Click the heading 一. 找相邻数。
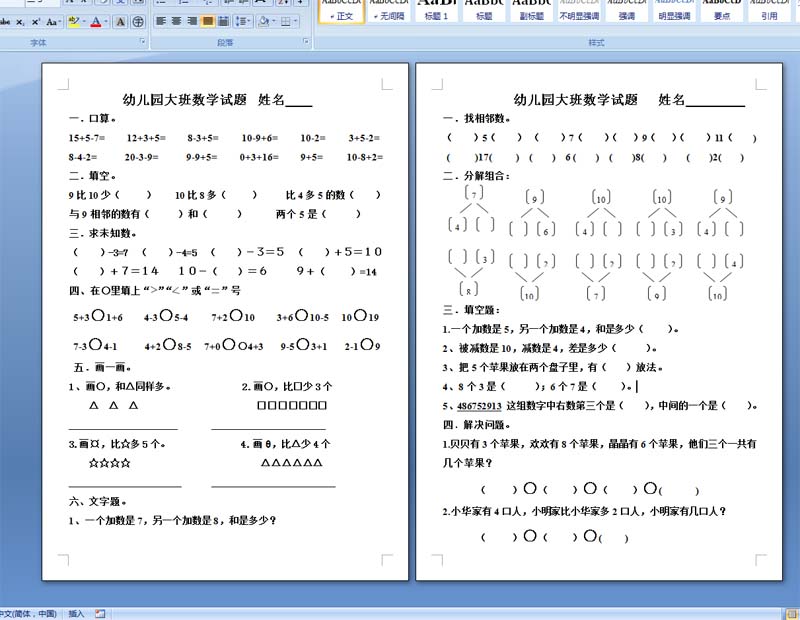This screenshot has width=800, height=620. point(477,118)
